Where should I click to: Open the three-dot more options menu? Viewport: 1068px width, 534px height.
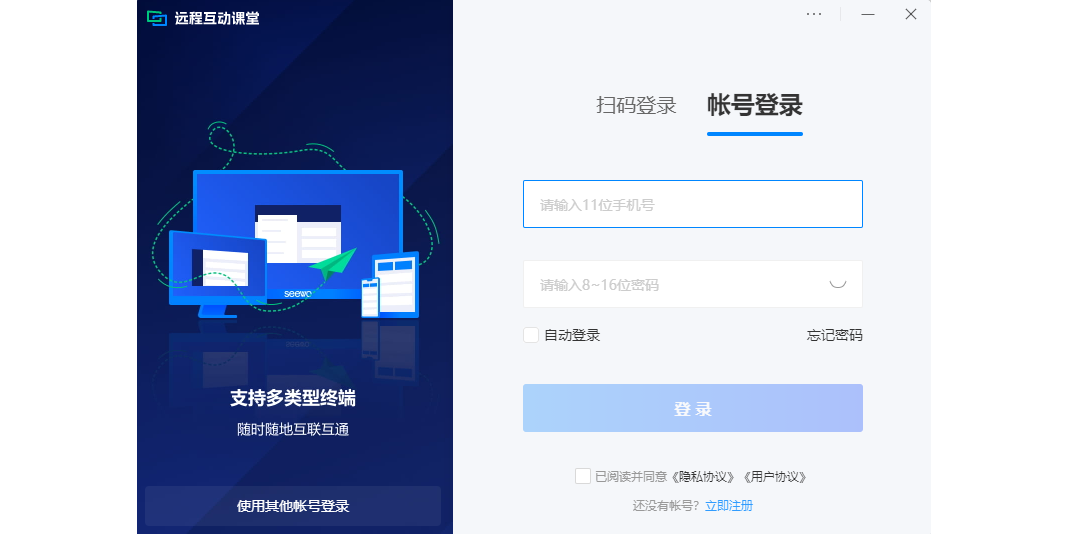point(814,14)
